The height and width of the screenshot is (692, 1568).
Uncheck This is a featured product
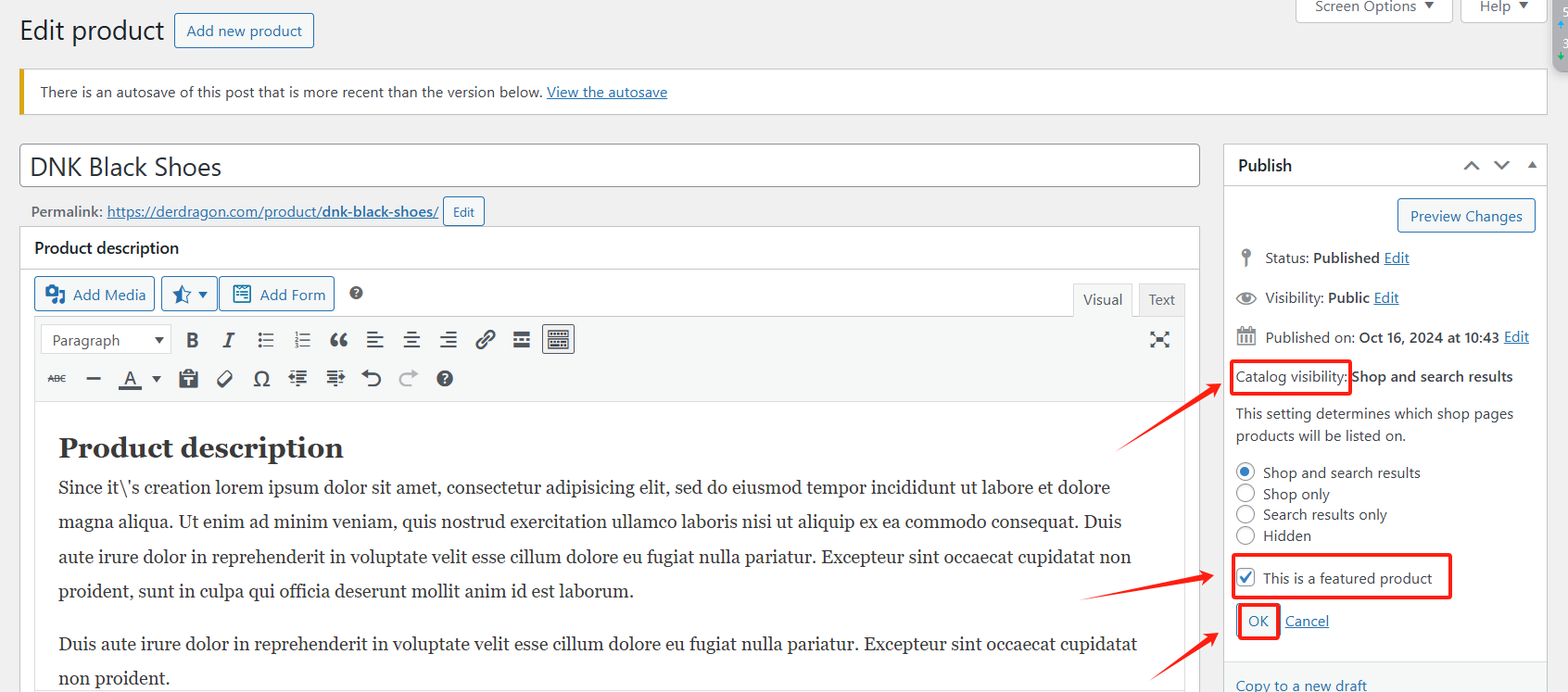point(1246,578)
